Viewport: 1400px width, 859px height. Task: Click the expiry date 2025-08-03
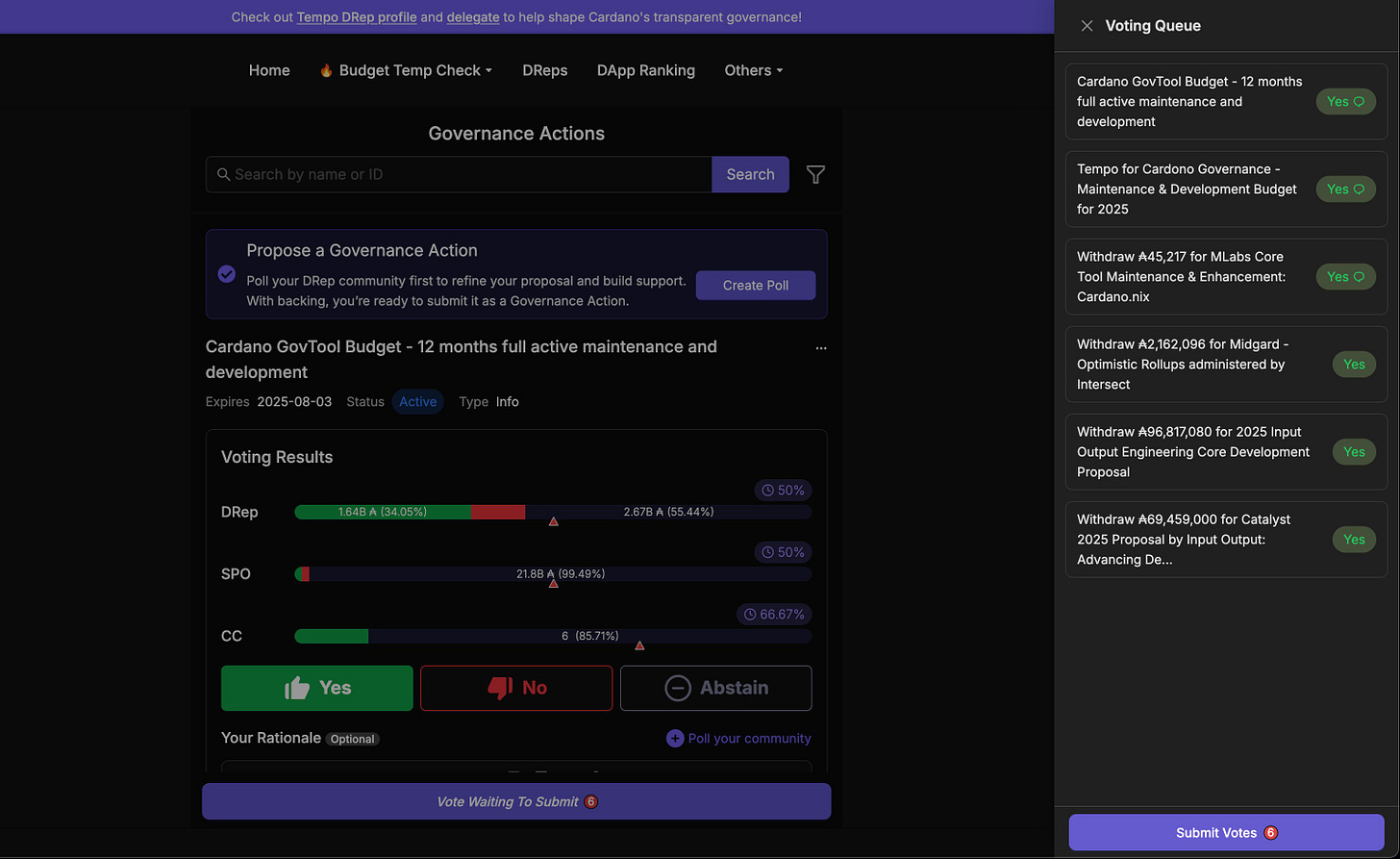(294, 402)
